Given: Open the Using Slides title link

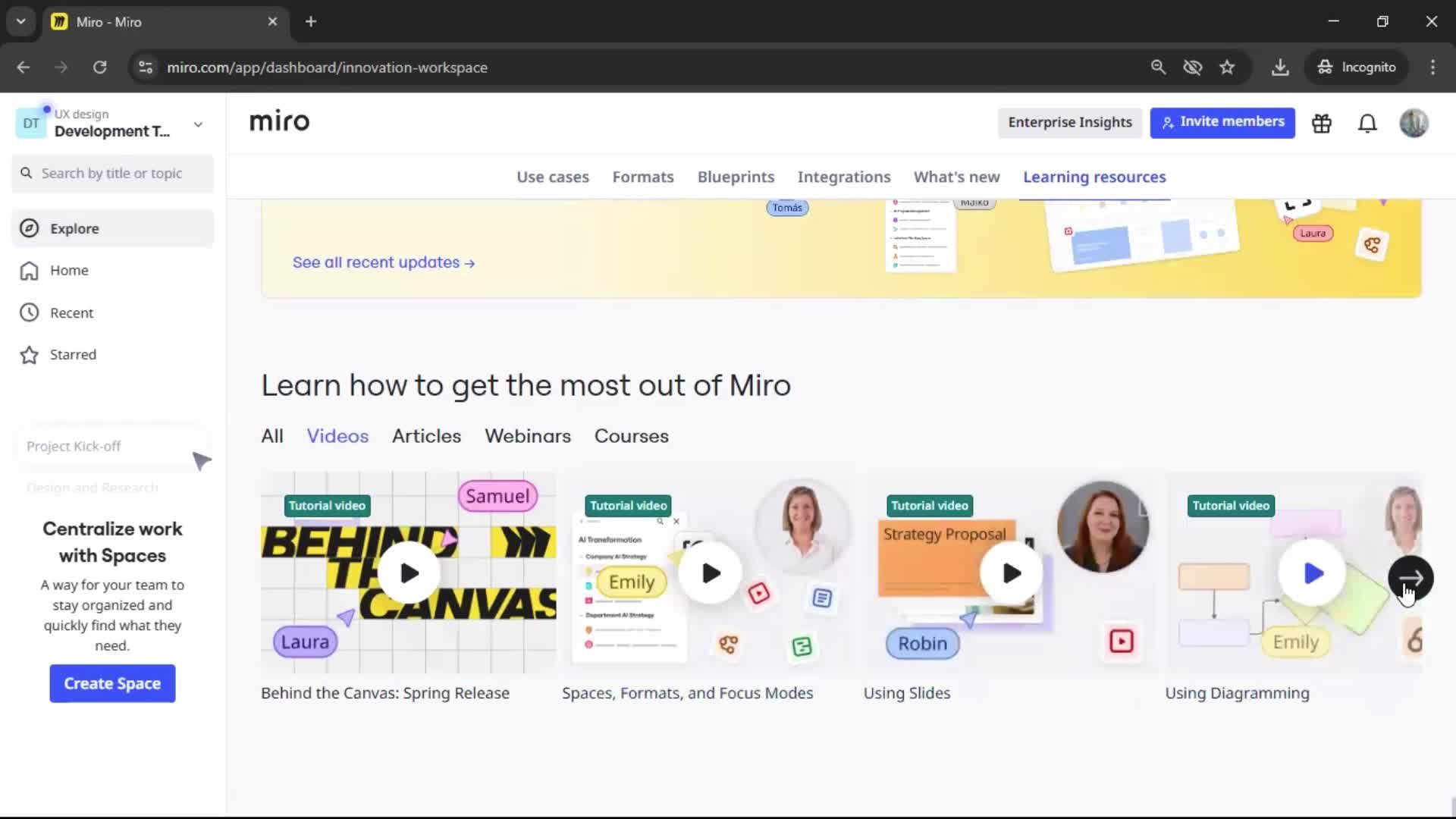Looking at the screenshot, I should 907,693.
